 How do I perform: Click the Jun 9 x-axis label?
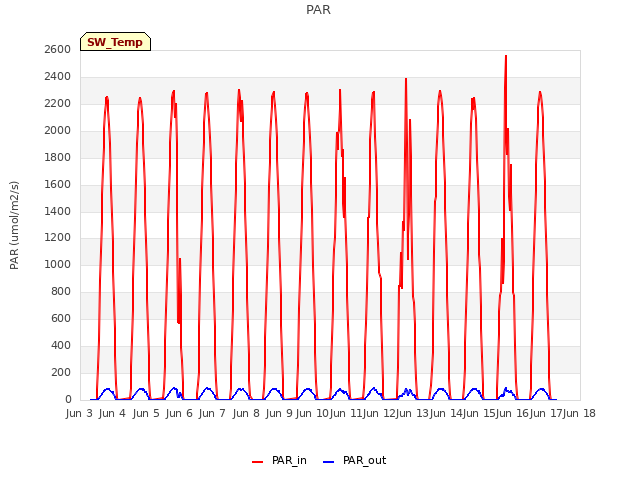coord(279,413)
